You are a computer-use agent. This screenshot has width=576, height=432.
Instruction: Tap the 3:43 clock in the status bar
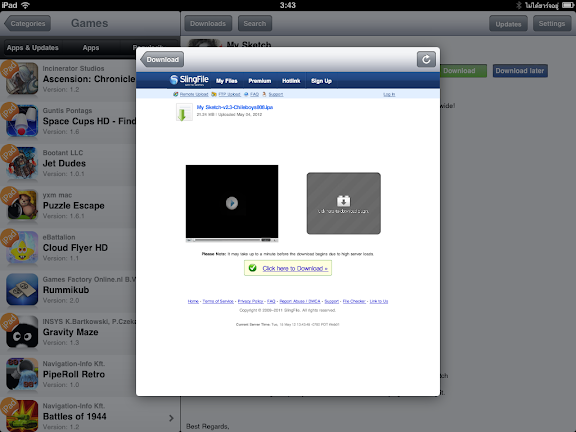(x=288, y=5)
